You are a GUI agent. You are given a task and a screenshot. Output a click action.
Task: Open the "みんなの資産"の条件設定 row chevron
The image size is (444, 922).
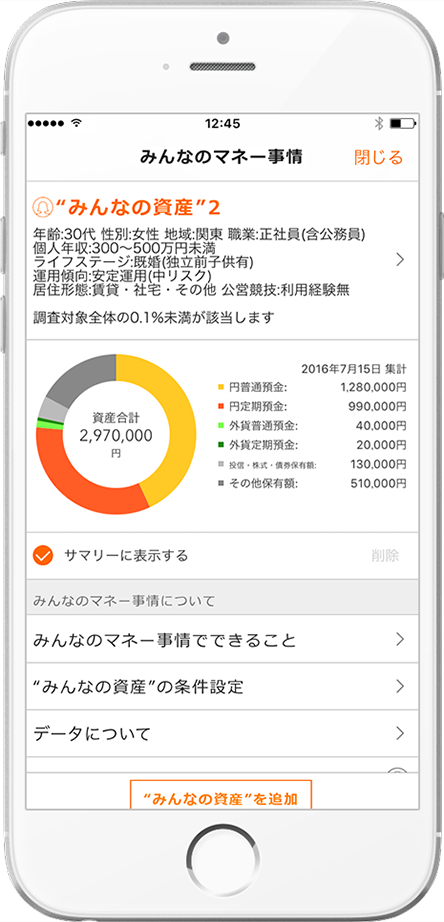400,686
